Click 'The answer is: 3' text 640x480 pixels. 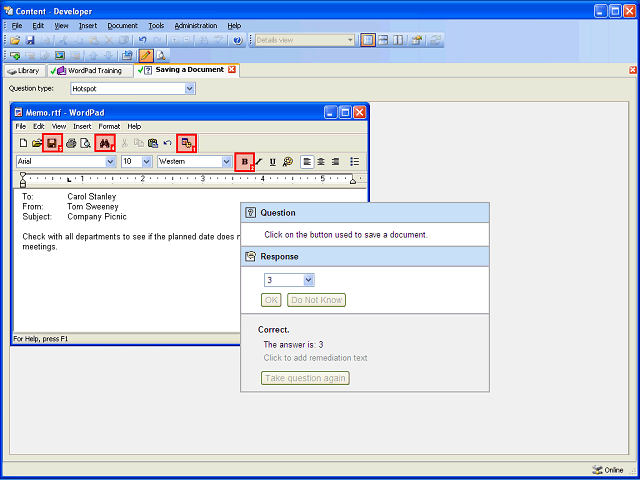point(293,345)
